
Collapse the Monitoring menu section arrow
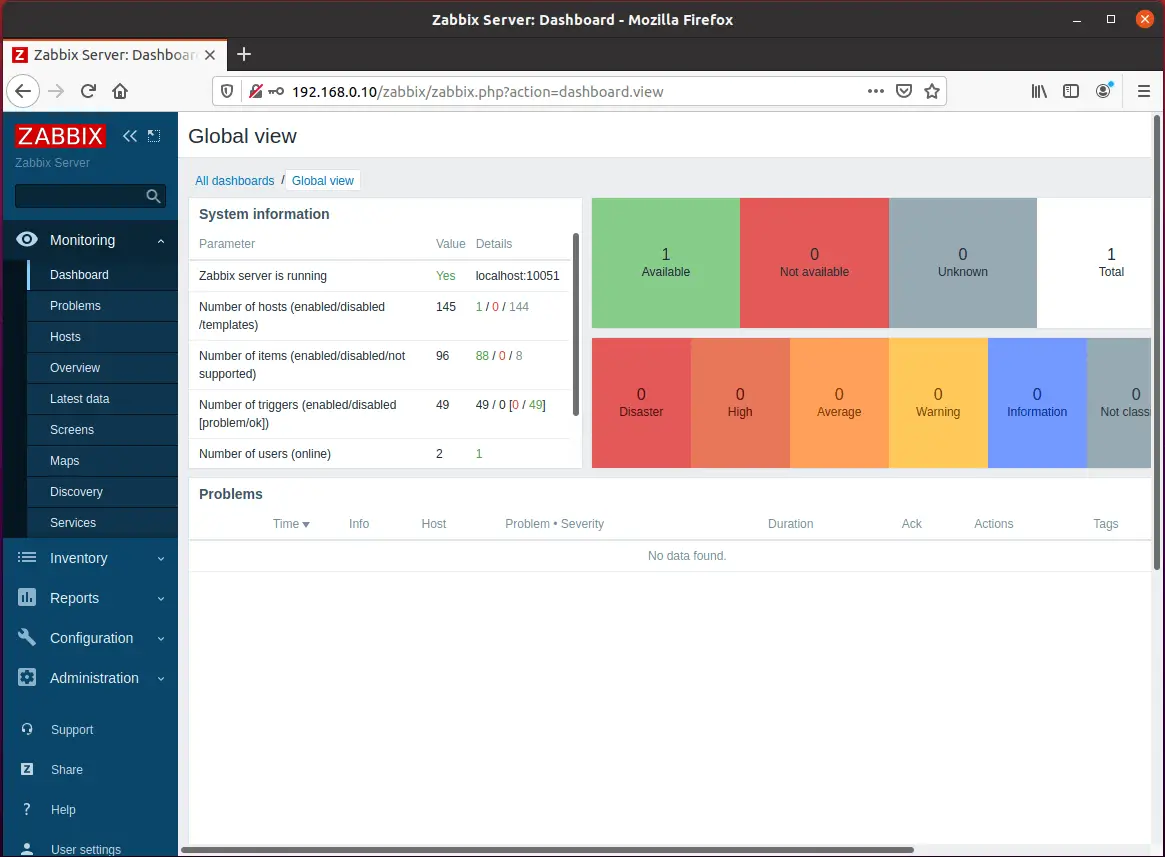click(x=160, y=241)
